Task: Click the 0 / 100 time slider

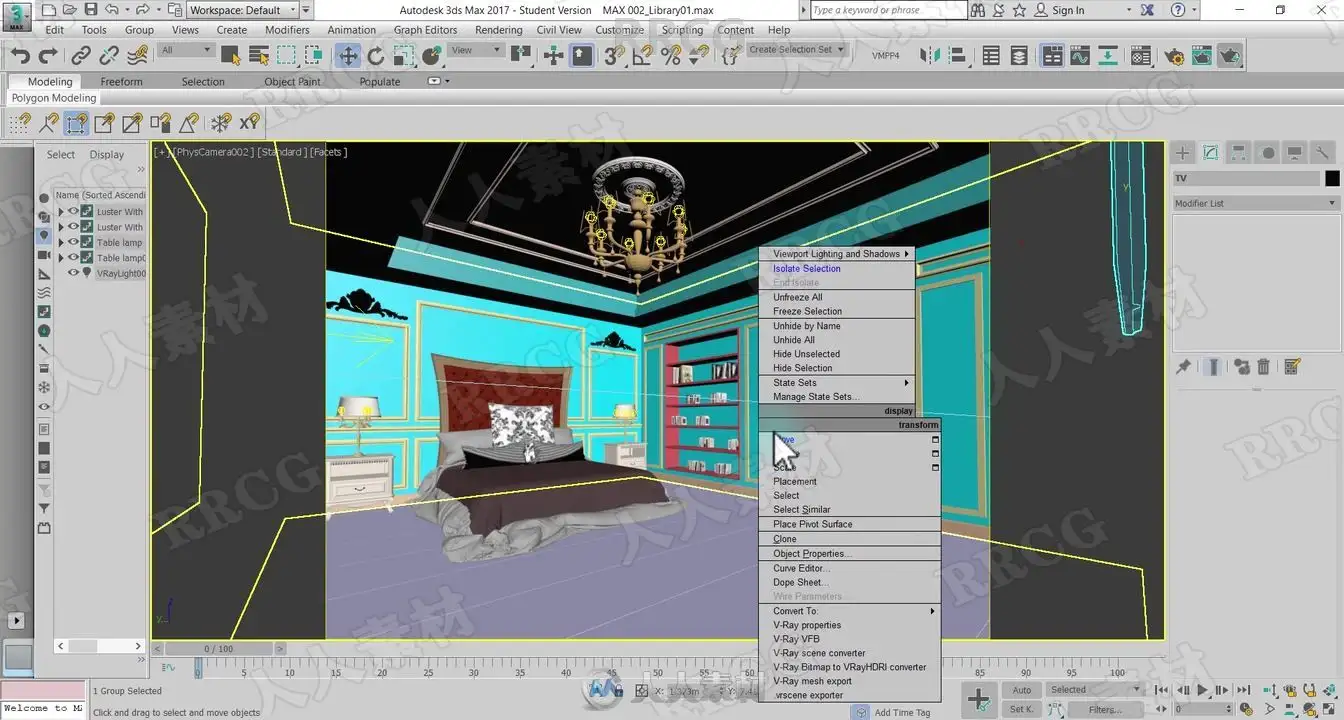Action: pyautogui.click(x=218, y=649)
